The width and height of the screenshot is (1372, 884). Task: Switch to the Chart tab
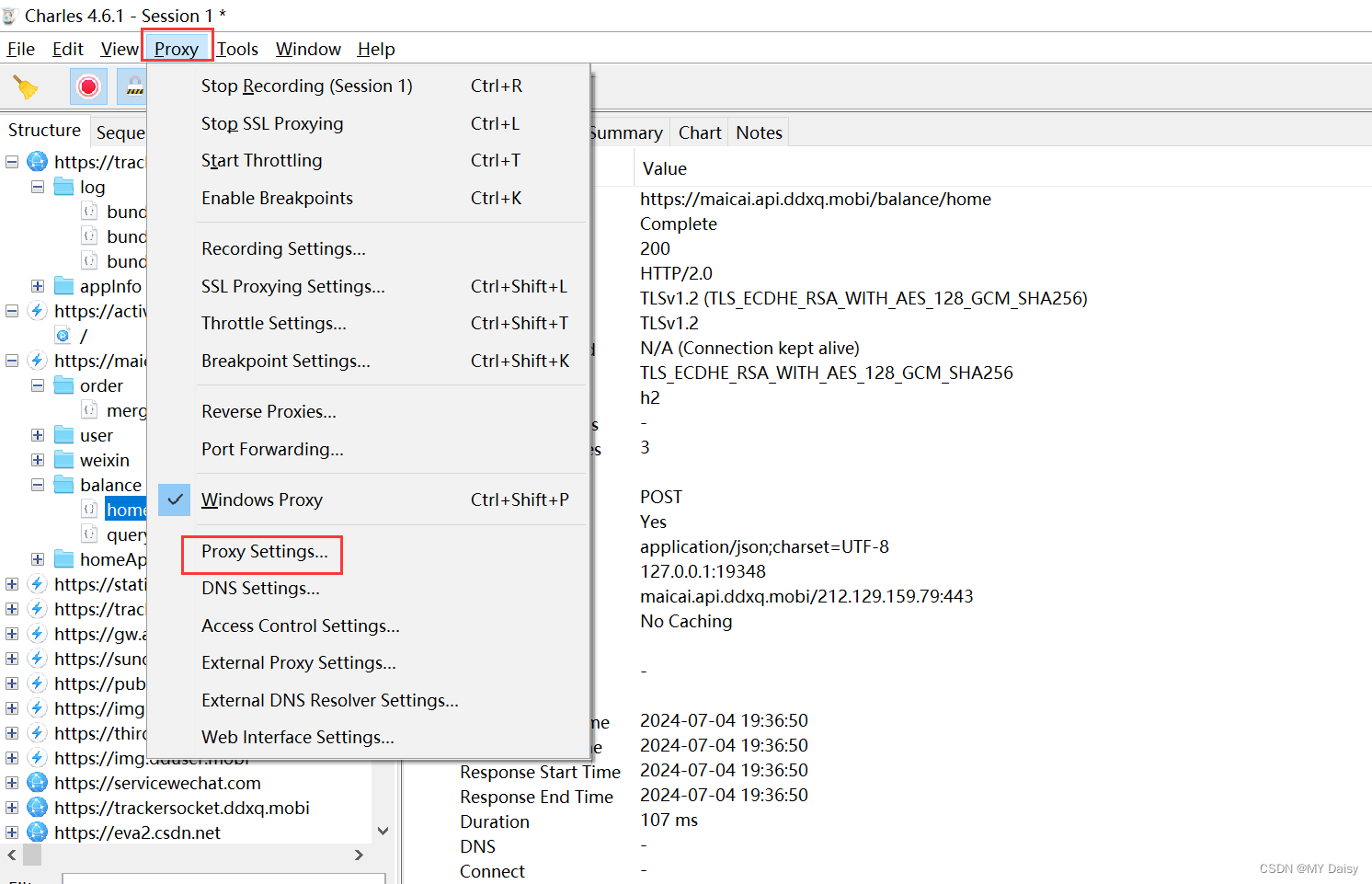[x=700, y=132]
